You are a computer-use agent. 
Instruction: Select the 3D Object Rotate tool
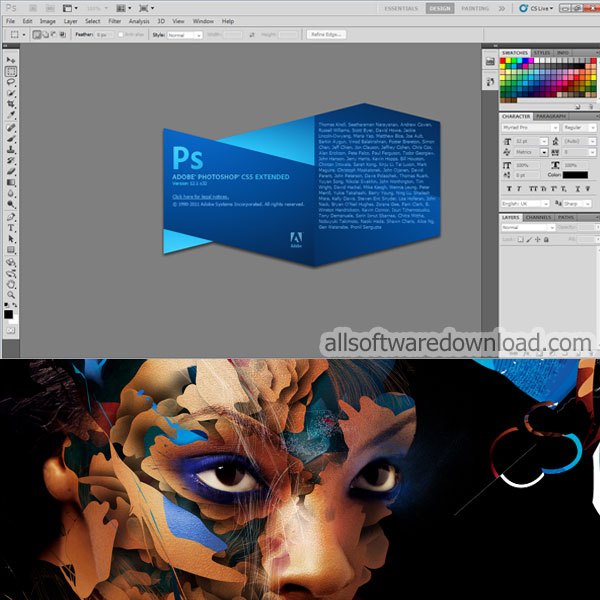(11, 262)
